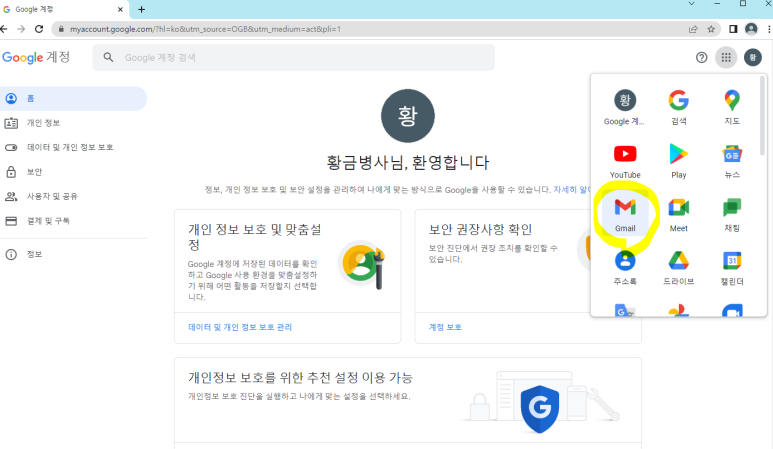This screenshot has height=449, width=773.
Task: Go forward in browser history
Action: pyautogui.click(x=21, y=29)
